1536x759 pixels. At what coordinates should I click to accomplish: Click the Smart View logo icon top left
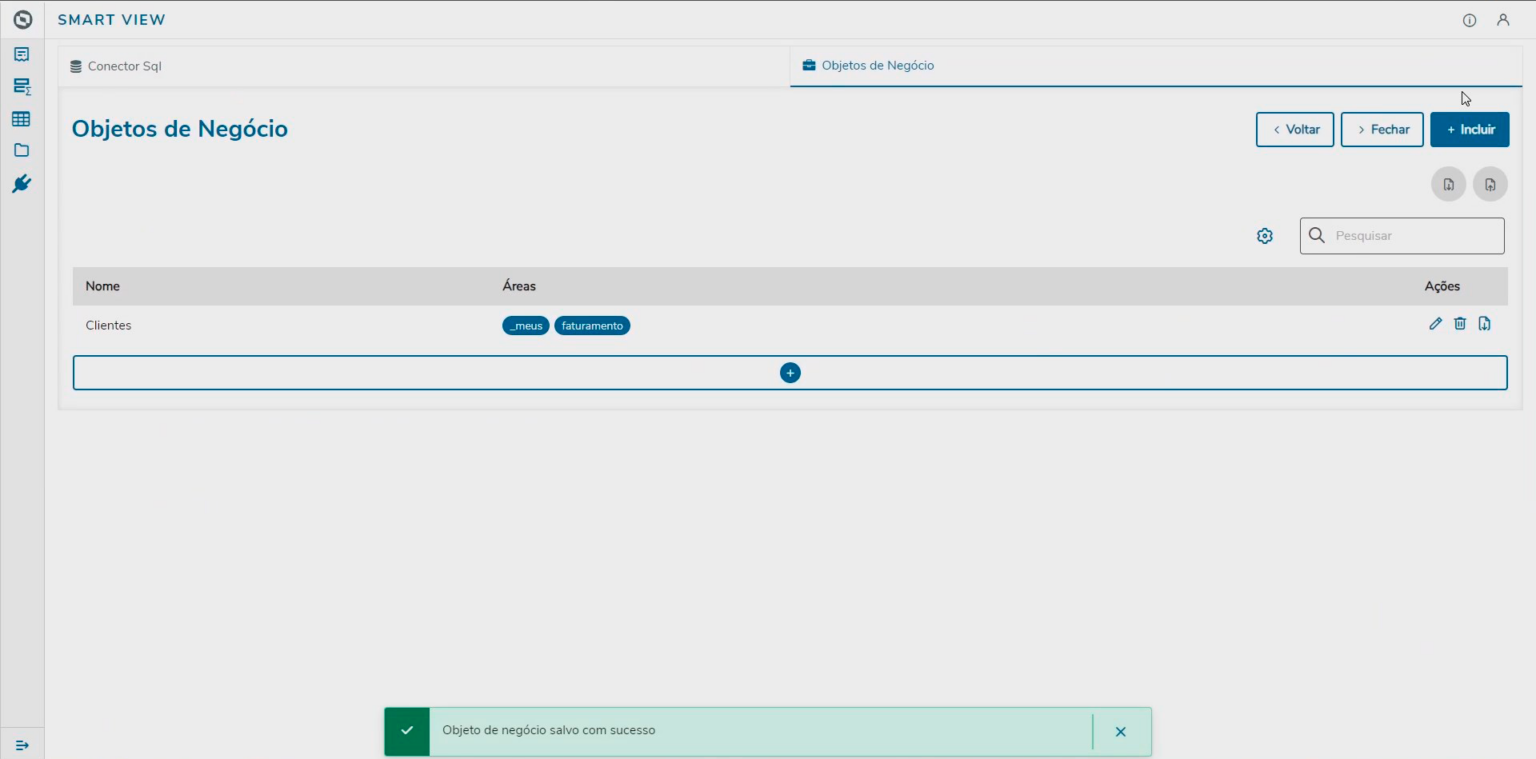22,19
